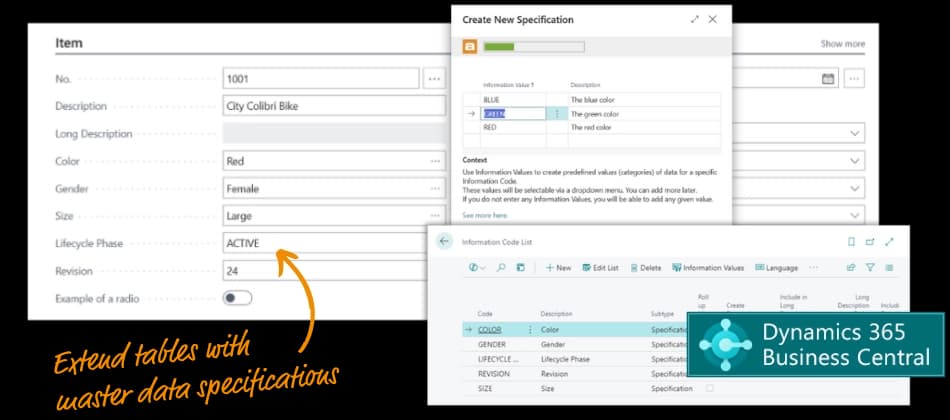Click ellipsis button beside the calendar field
This screenshot has width=950, height=420.
(x=854, y=78)
